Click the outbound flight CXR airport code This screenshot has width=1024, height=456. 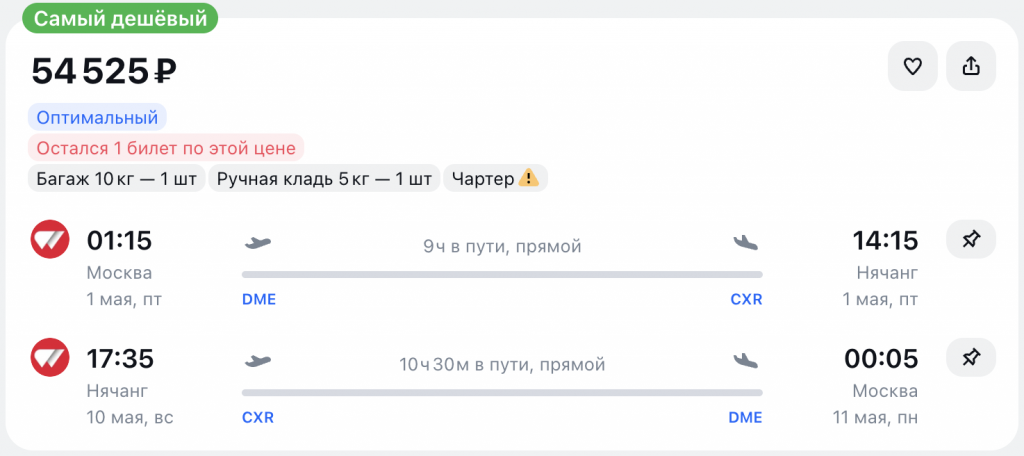click(746, 299)
